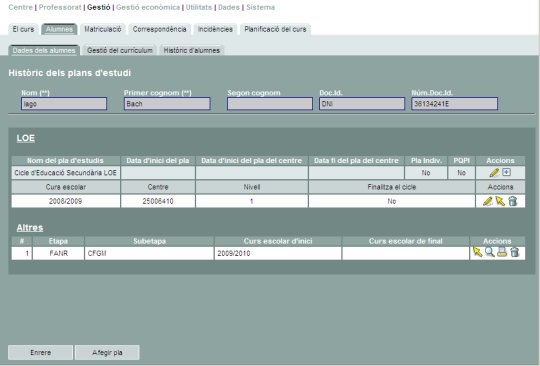Click the Primer cognom field containing Bach
540x366 pixels.
point(167,104)
